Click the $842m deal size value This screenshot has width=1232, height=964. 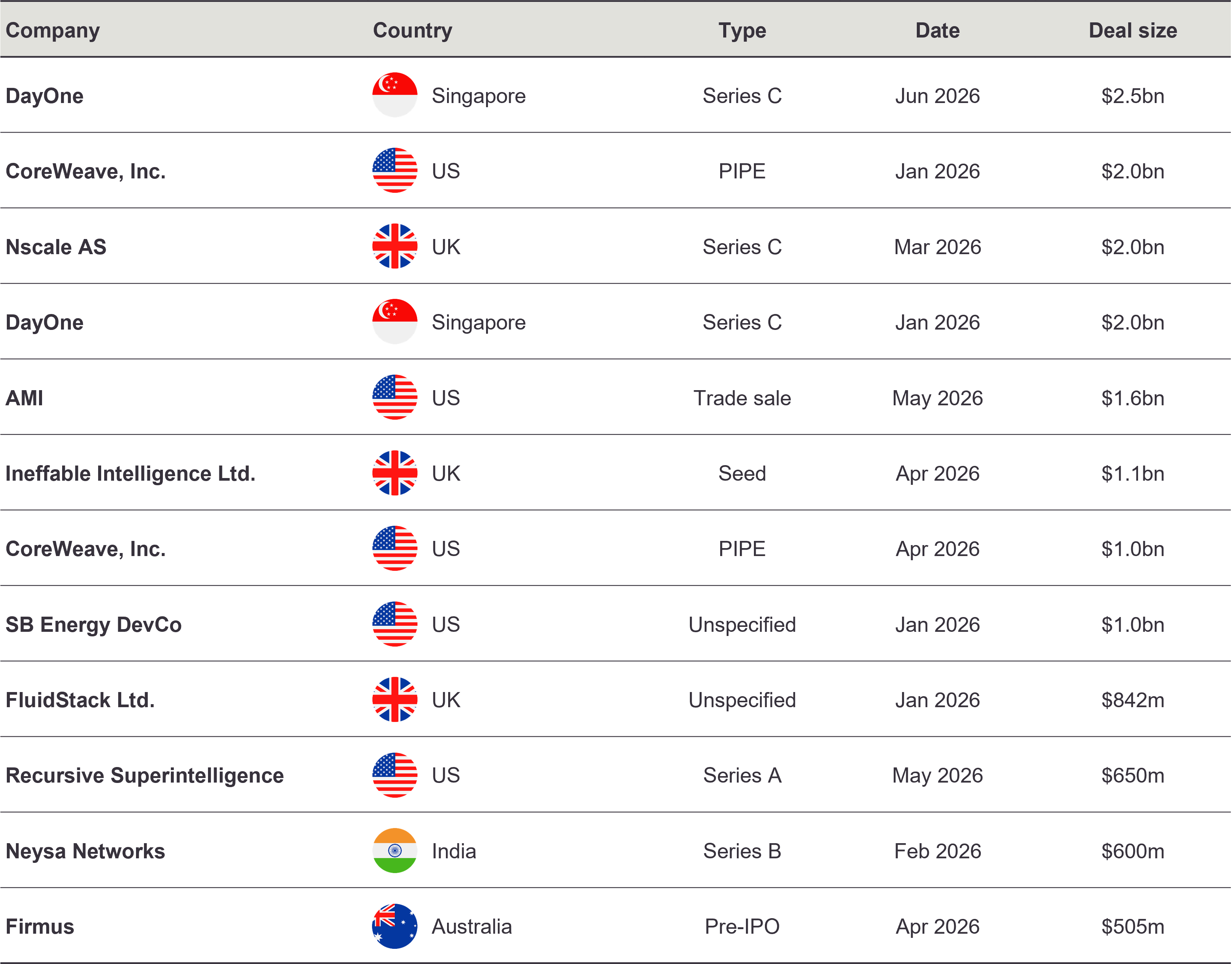click(1133, 700)
